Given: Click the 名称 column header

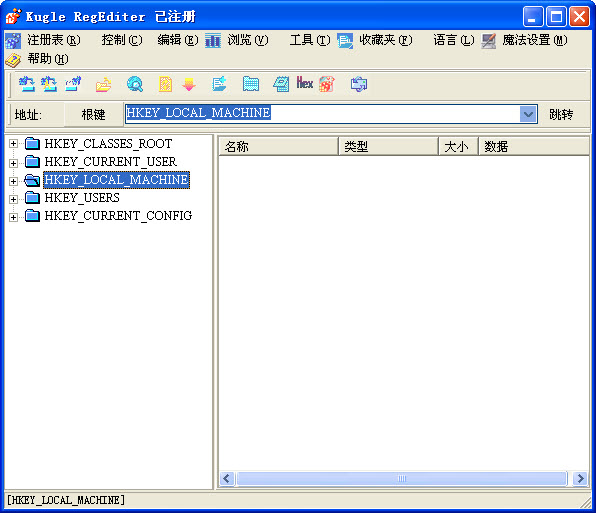Looking at the screenshot, I should [x=278, y=147].
